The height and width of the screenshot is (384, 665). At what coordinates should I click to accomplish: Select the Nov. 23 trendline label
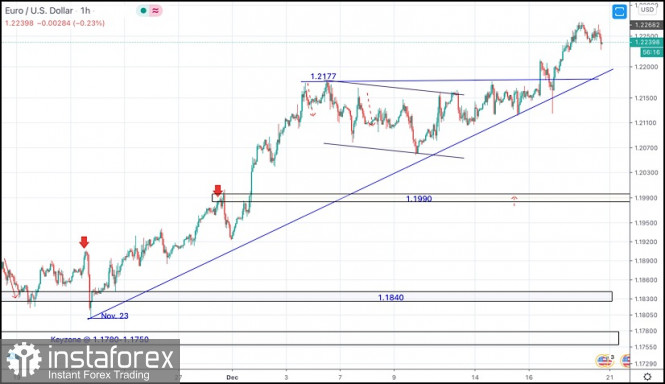point(115,316)
